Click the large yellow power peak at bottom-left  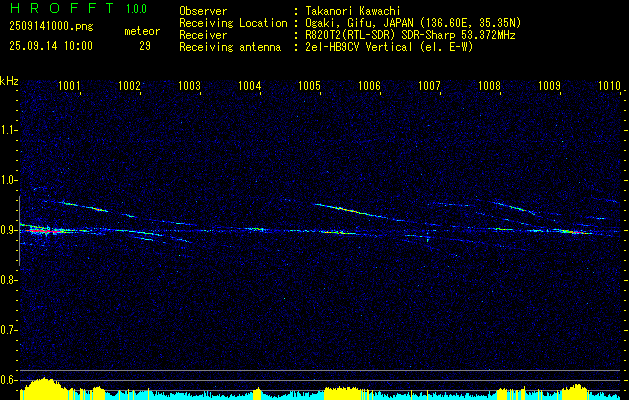pyautogui.click(x=40, y=388)
